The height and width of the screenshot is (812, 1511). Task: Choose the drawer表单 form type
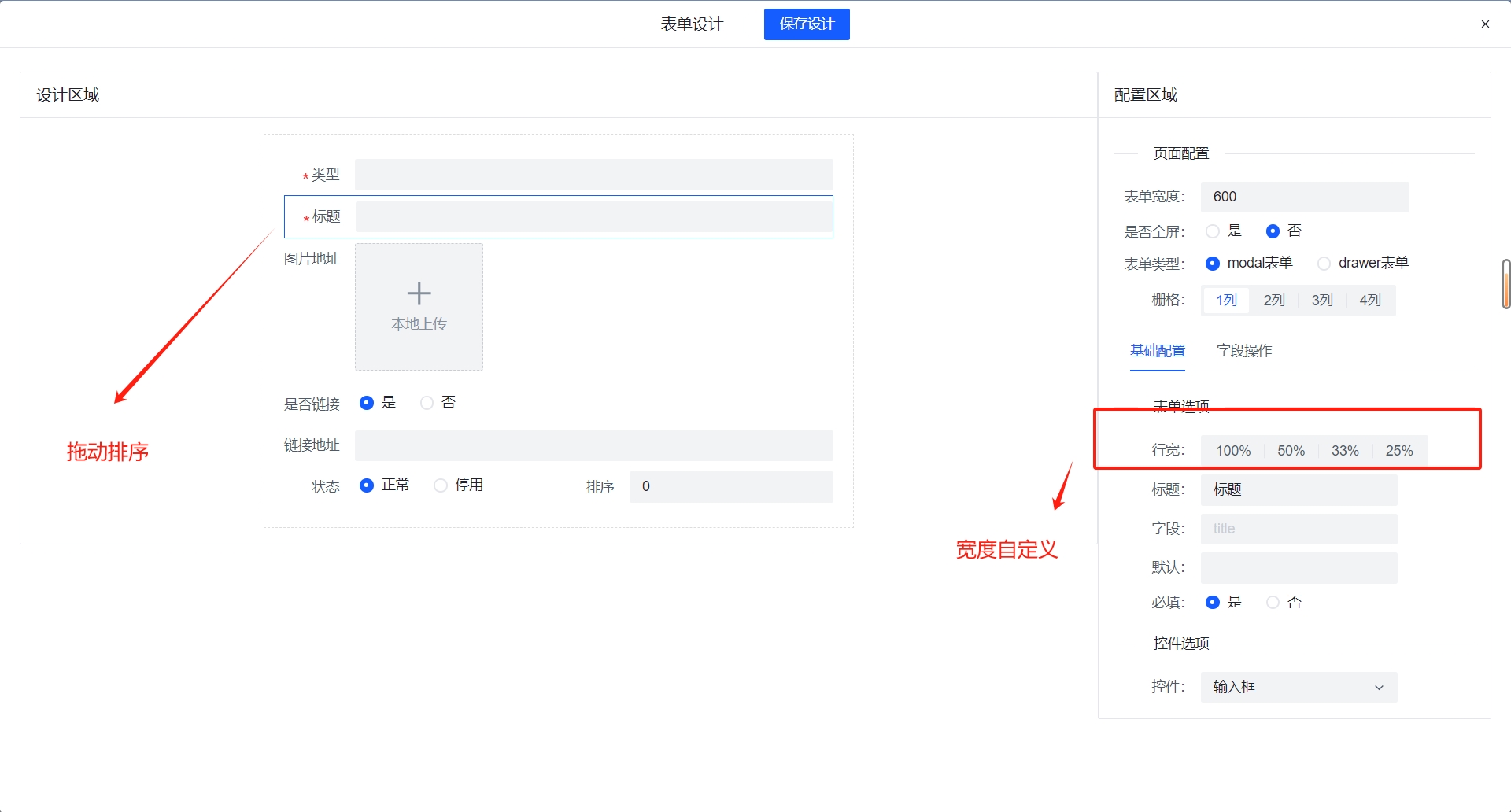(1324, 264)
